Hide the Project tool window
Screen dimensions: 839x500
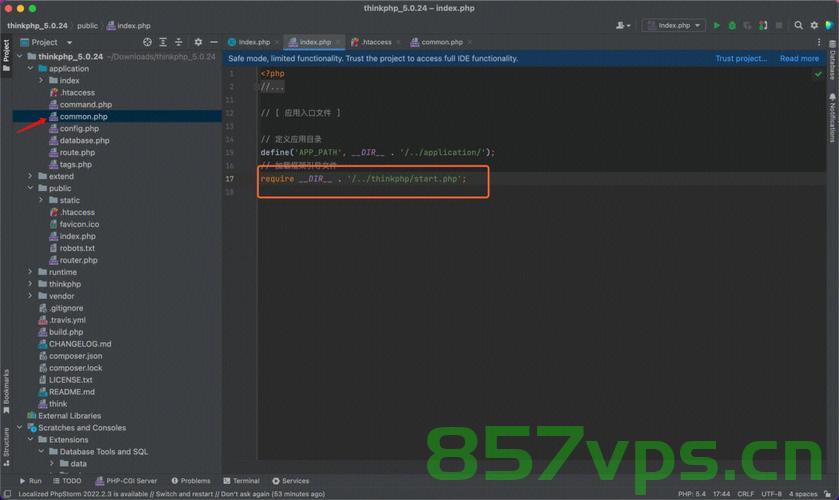[x=214, y=42]
